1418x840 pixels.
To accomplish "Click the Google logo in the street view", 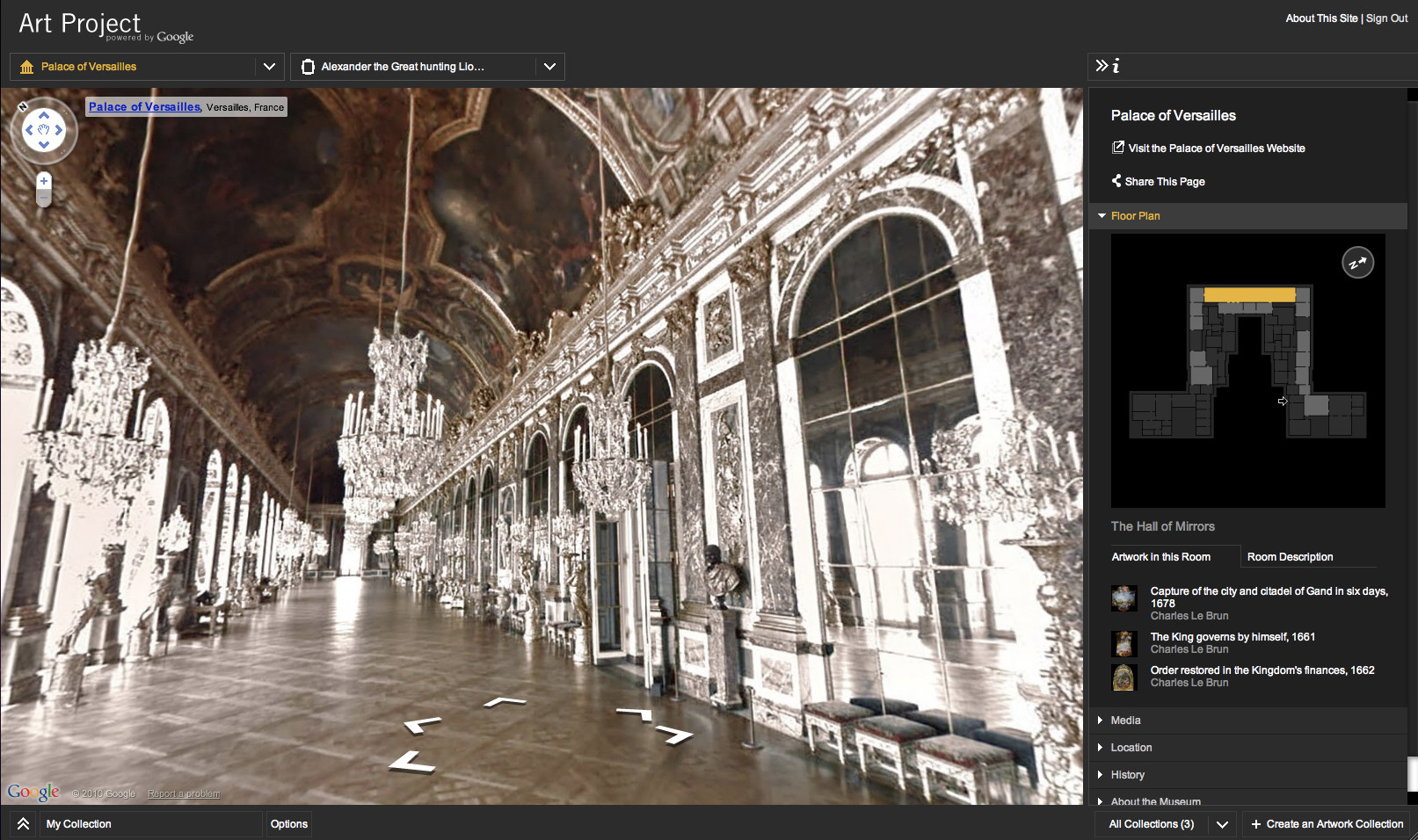I will tap(33, 792).
